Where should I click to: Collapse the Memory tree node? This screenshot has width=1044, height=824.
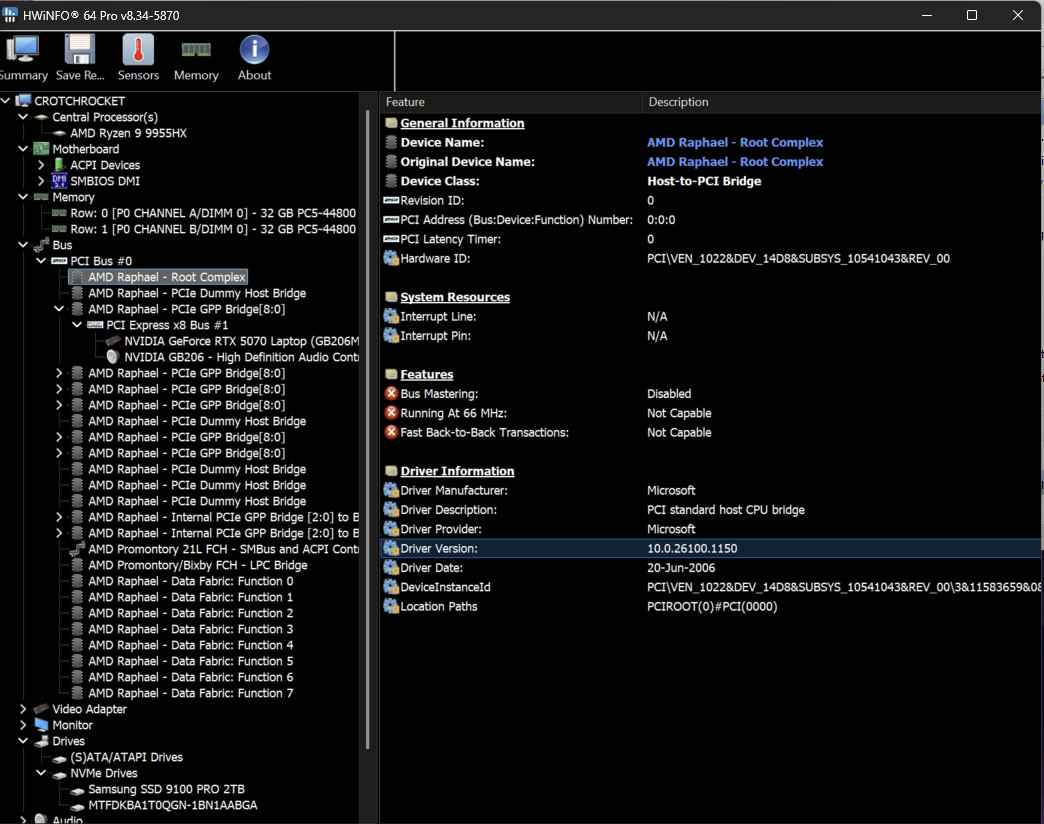tap(23, 197)
